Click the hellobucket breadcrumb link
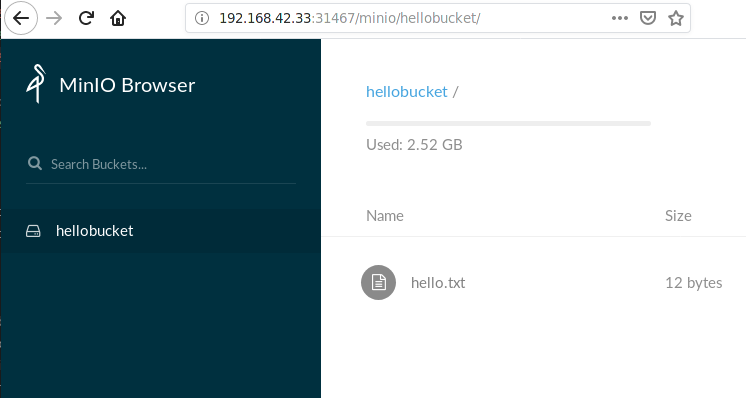Image resolution: width=746 pixels, height=398 pixels. (407, 91)
